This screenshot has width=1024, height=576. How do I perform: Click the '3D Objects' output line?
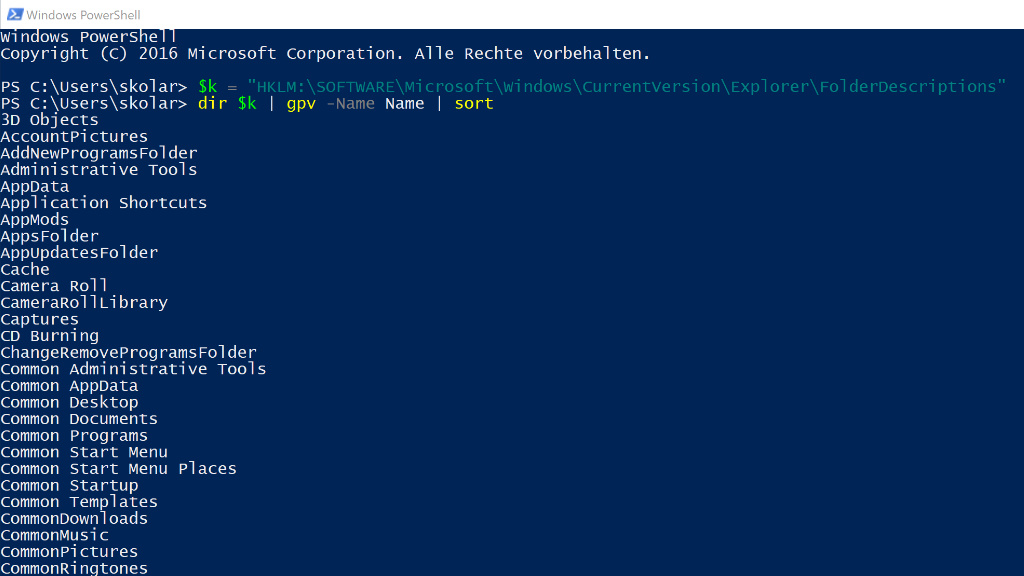point(49,120)
